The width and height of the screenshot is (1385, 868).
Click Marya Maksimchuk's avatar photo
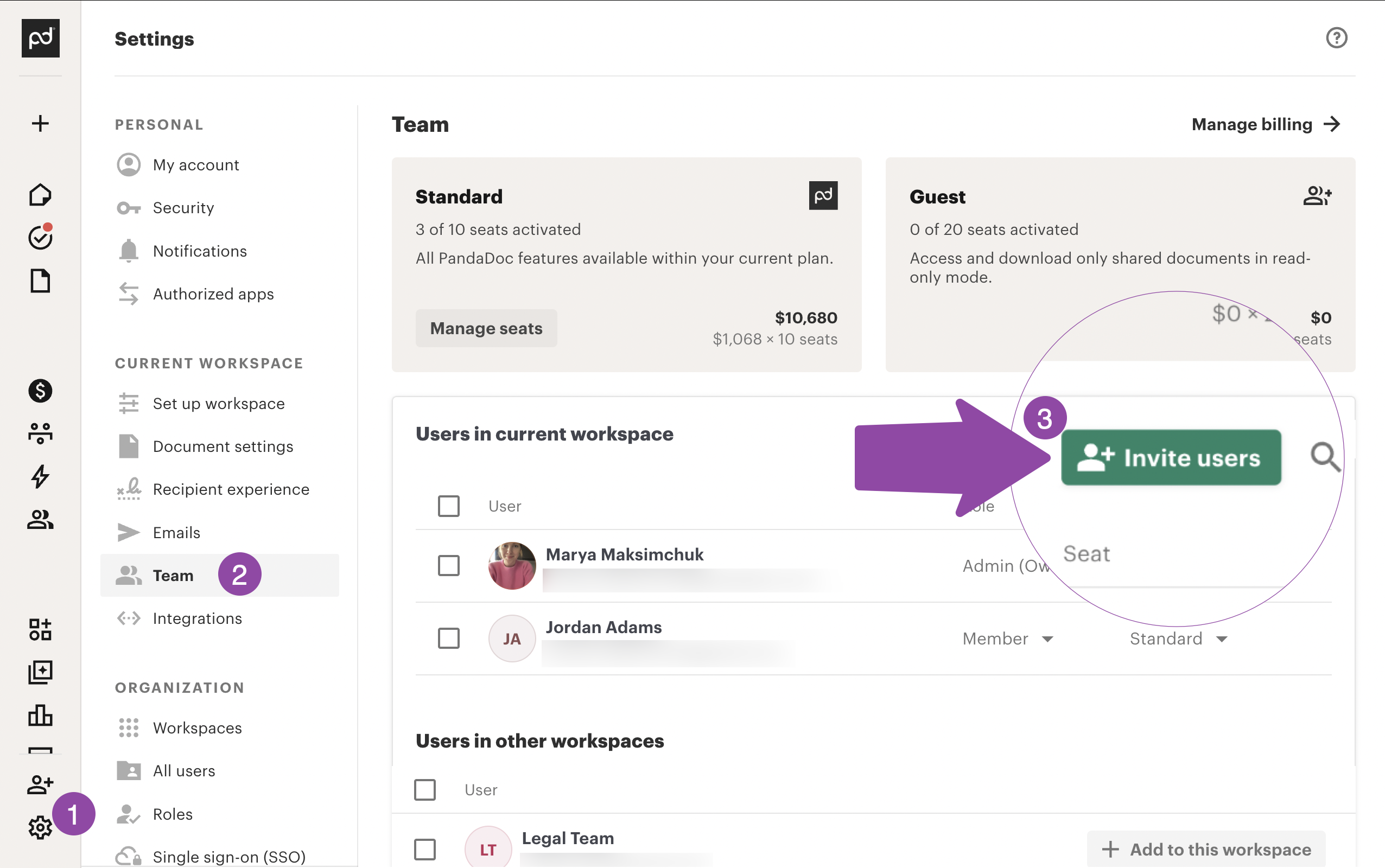point(512,565)
